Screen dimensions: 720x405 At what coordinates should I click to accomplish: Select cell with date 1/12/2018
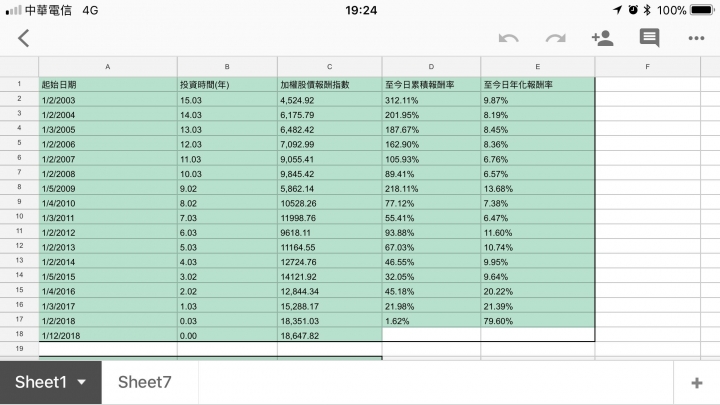108,334
